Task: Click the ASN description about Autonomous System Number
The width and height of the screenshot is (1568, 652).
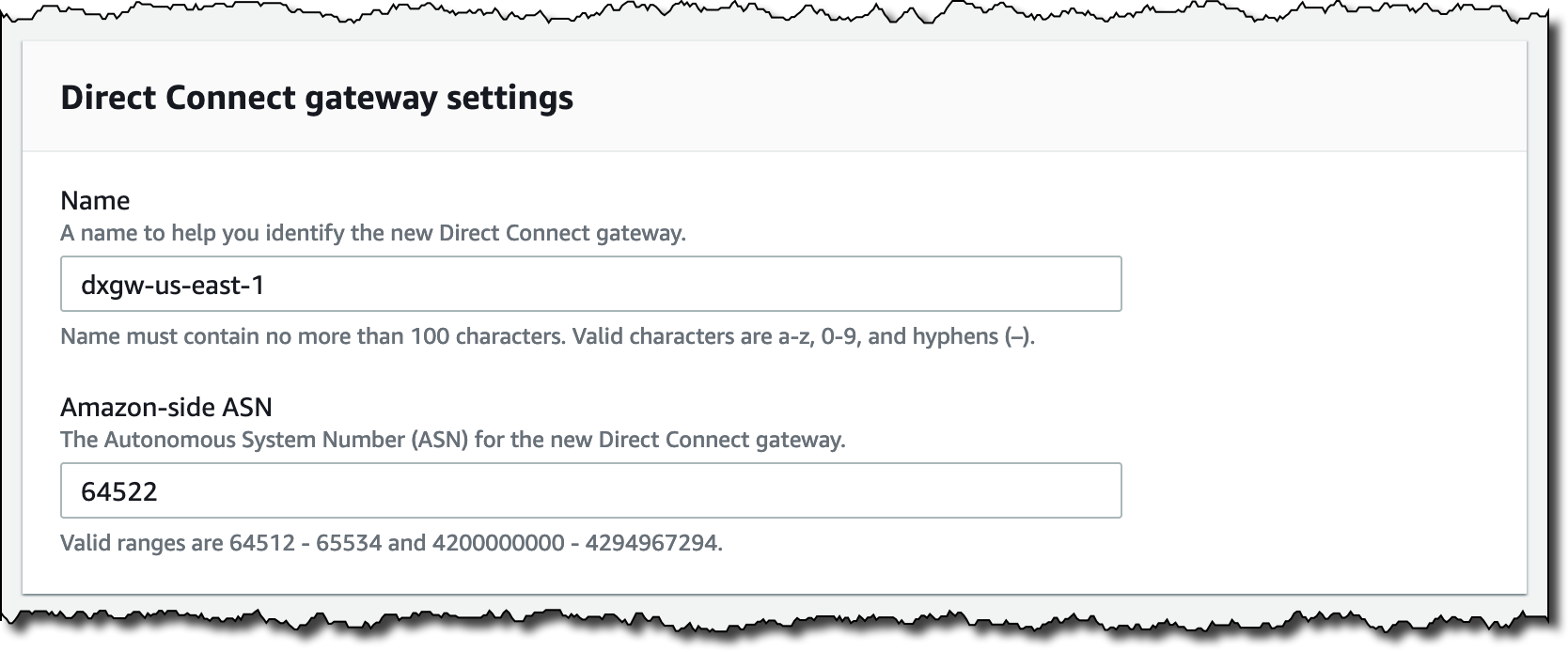Action: click(x=453, y=438)
